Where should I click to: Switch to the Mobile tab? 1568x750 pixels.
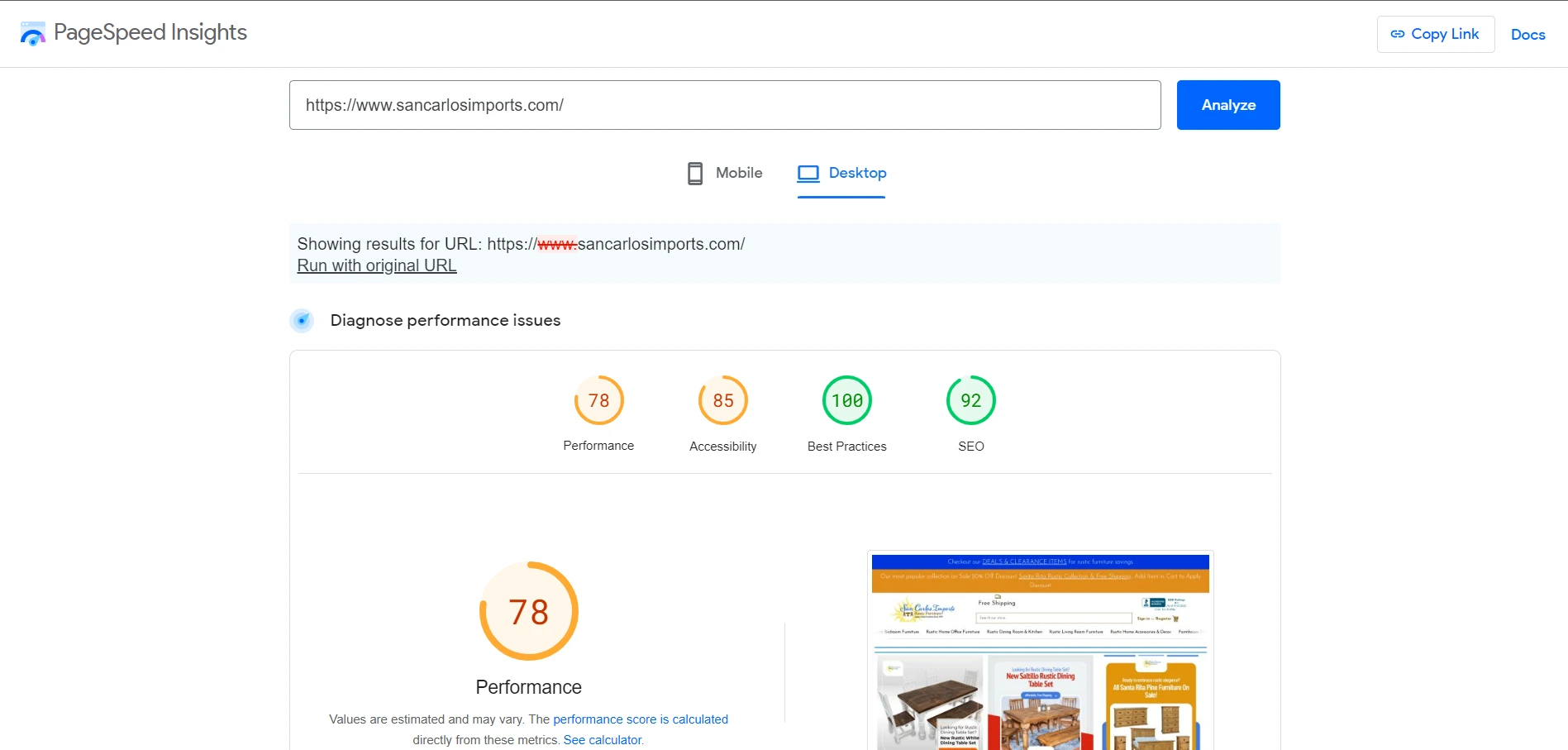pos(725,173)
